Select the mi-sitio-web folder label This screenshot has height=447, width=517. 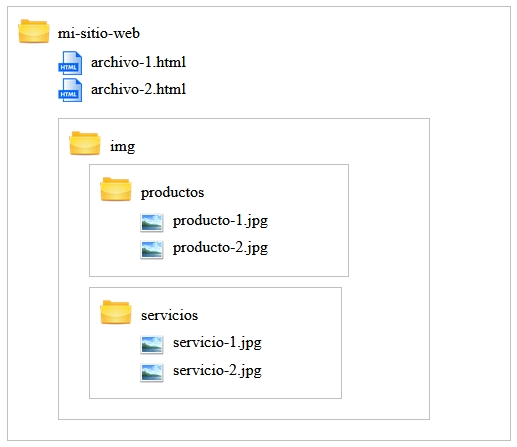coord(99,33)
